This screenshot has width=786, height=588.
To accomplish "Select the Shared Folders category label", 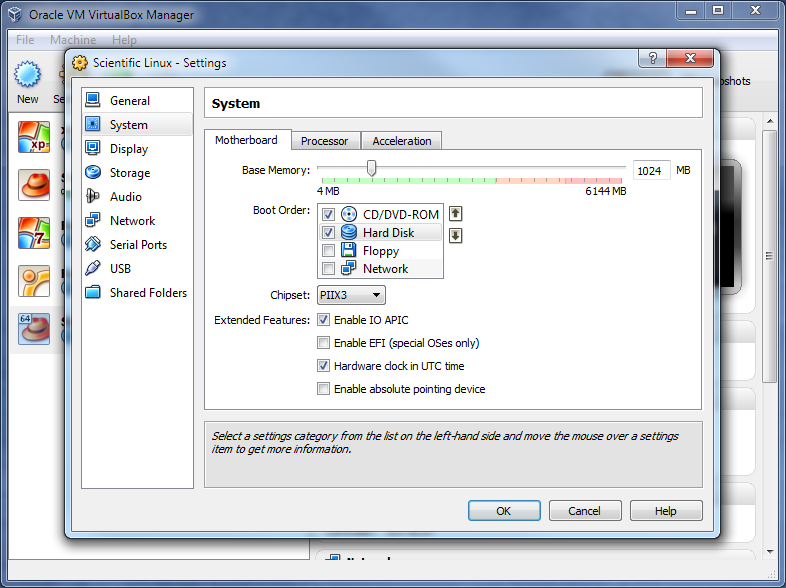I will 148,293.
